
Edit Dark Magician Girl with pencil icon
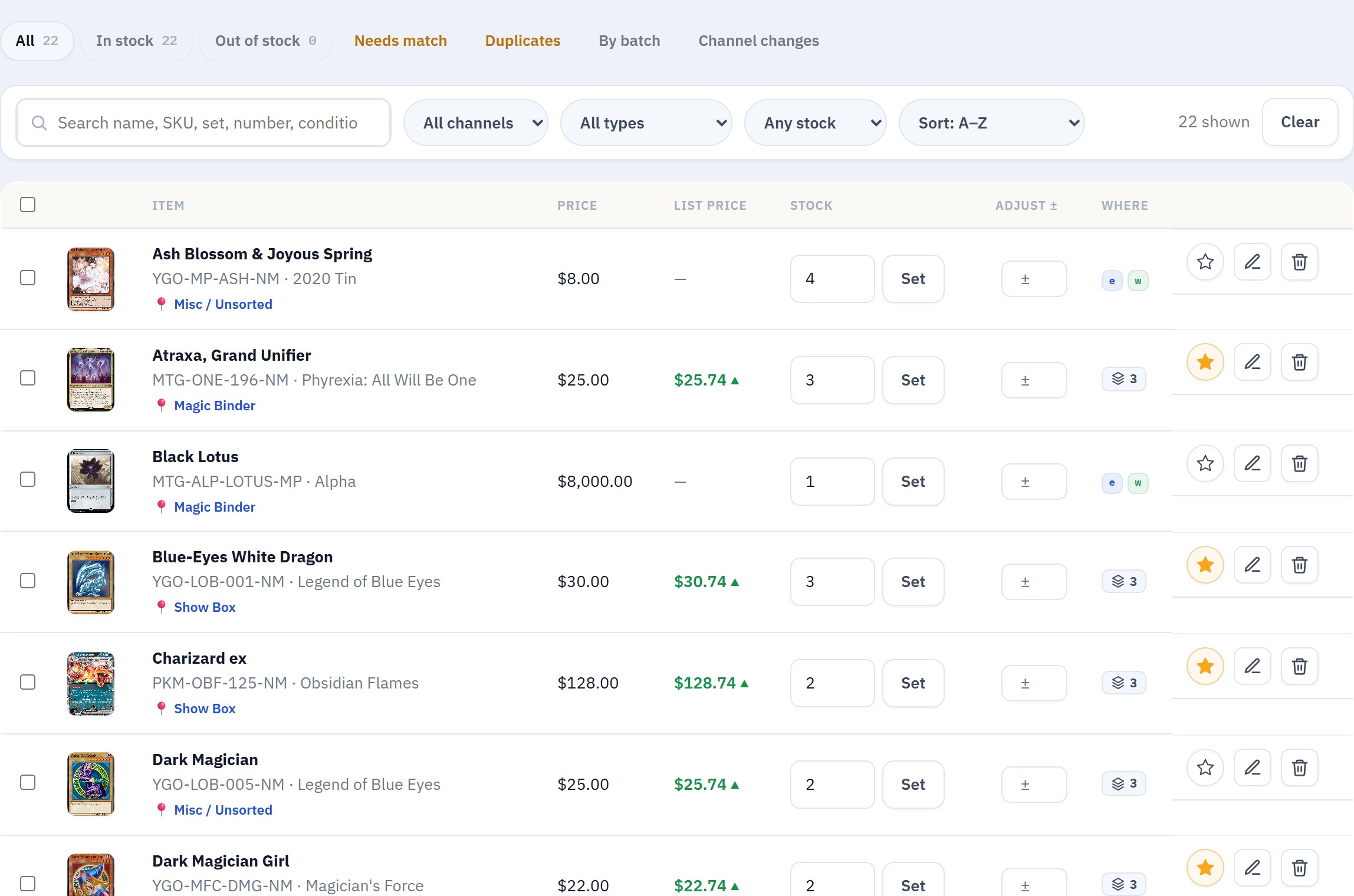[1253, 868]
